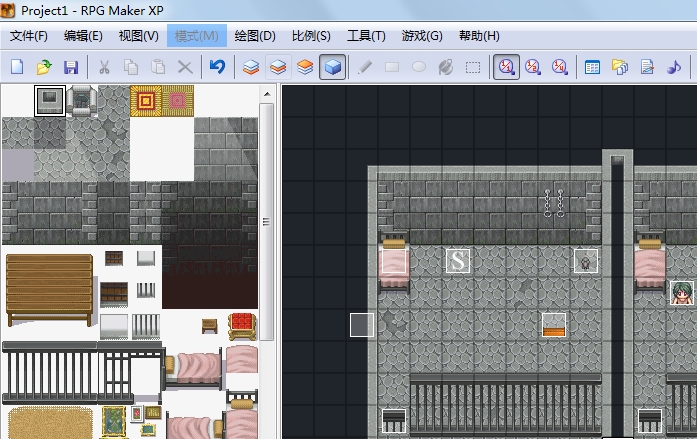Viewport: 697px width, 439px height.
Task: Open the 工具(T) menu
Action: tap(366, 36)
